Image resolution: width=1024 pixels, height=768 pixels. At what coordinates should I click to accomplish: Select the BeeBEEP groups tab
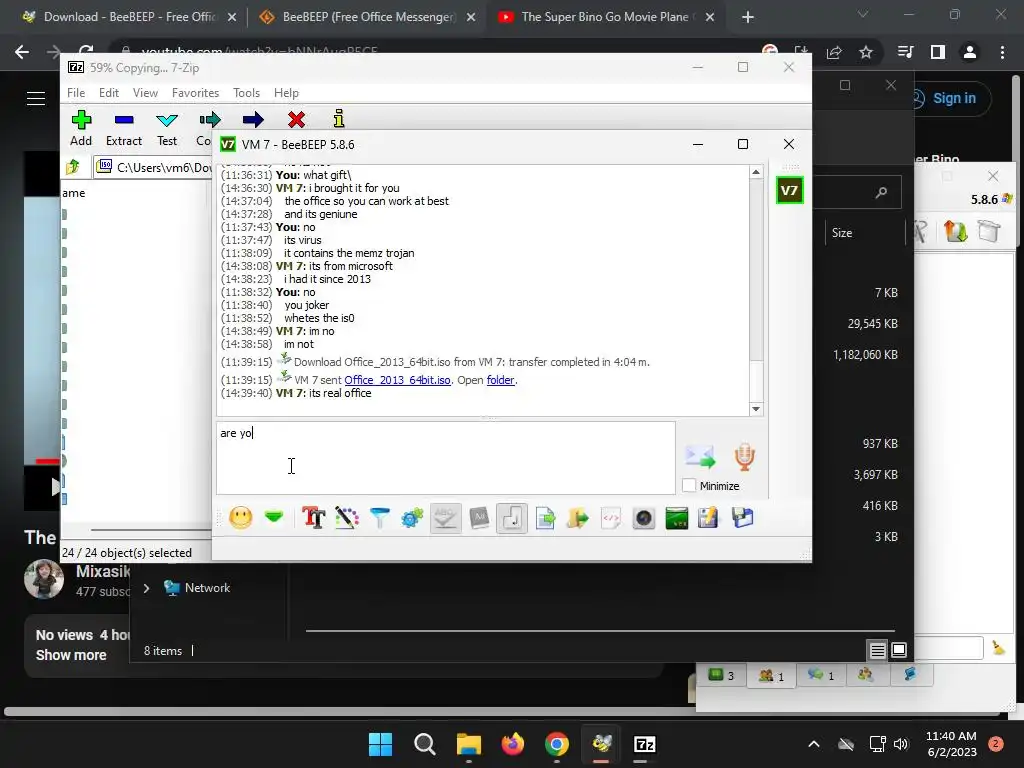pos(866,675)
